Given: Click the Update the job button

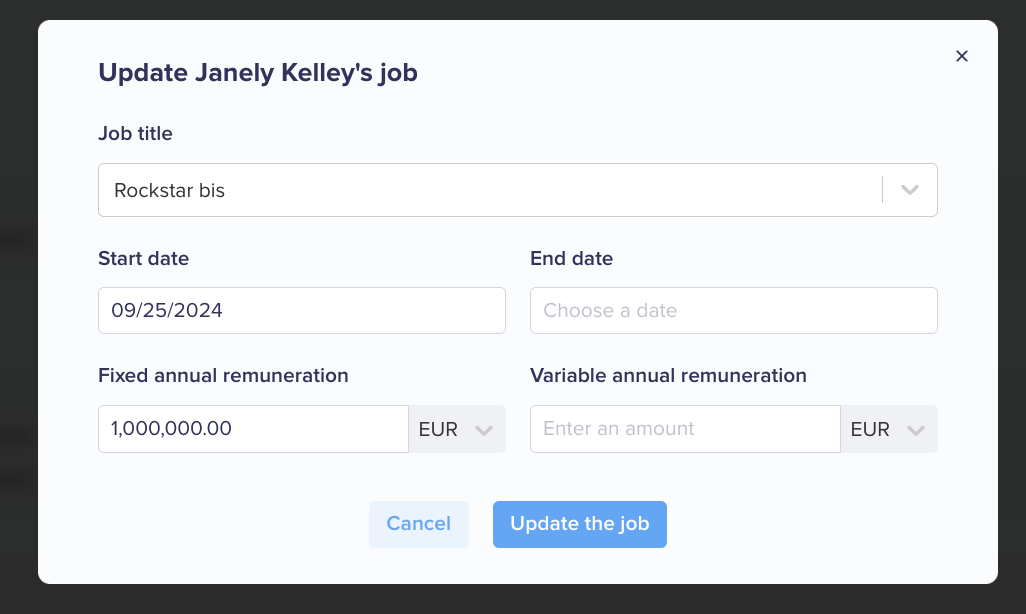Looking at the screenshot, I should [580, 524].
